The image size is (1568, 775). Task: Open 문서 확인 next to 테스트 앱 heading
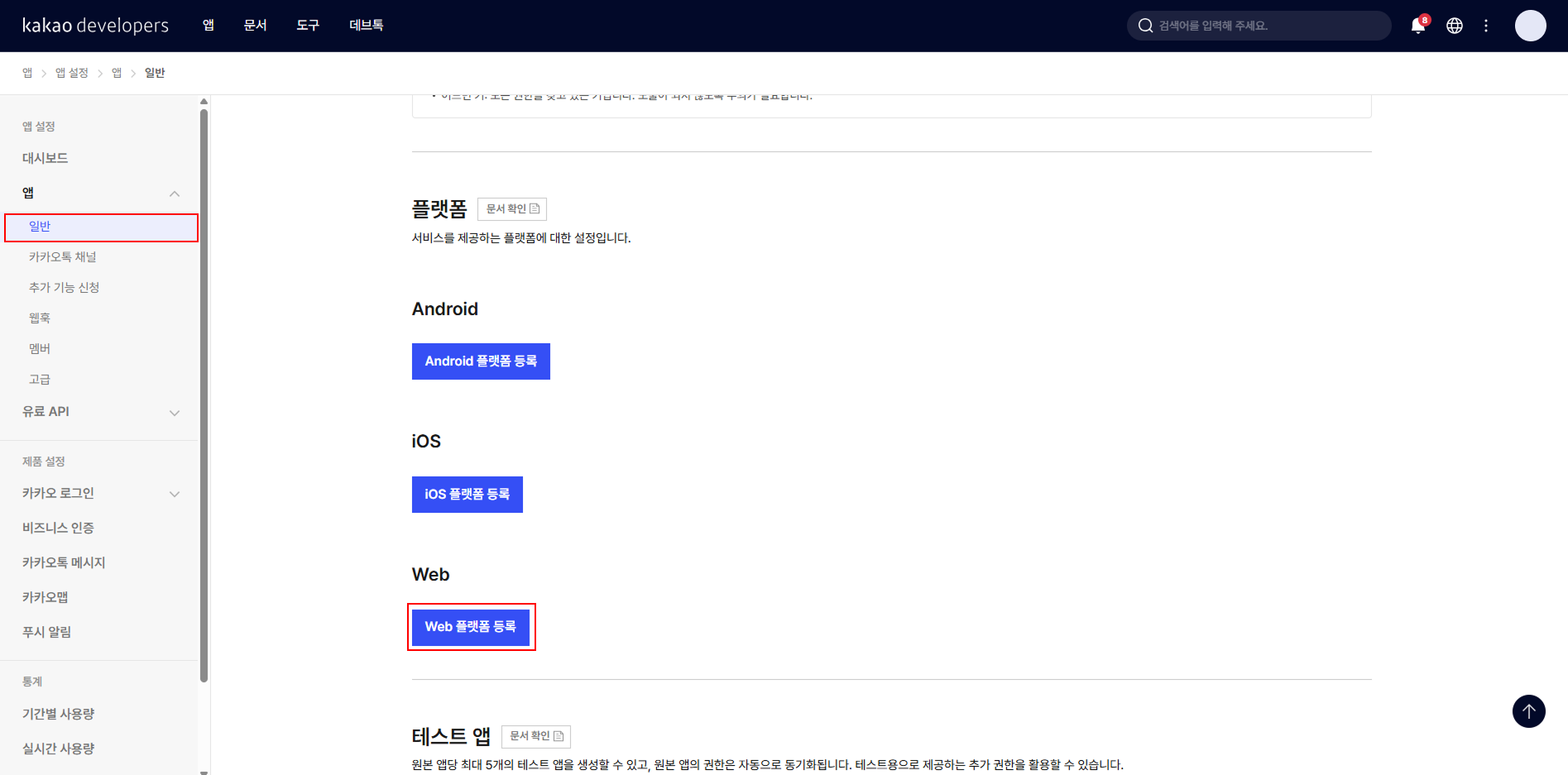(x=535, y=736)
